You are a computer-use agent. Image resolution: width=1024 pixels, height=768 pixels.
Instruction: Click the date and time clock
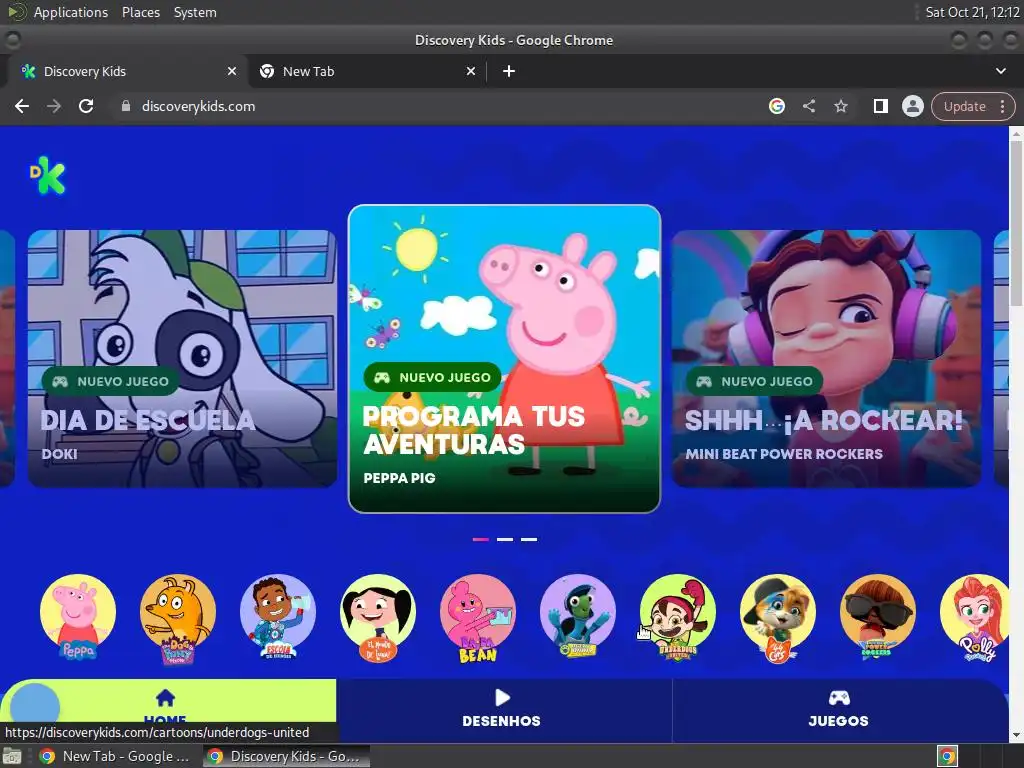[972, 12]
